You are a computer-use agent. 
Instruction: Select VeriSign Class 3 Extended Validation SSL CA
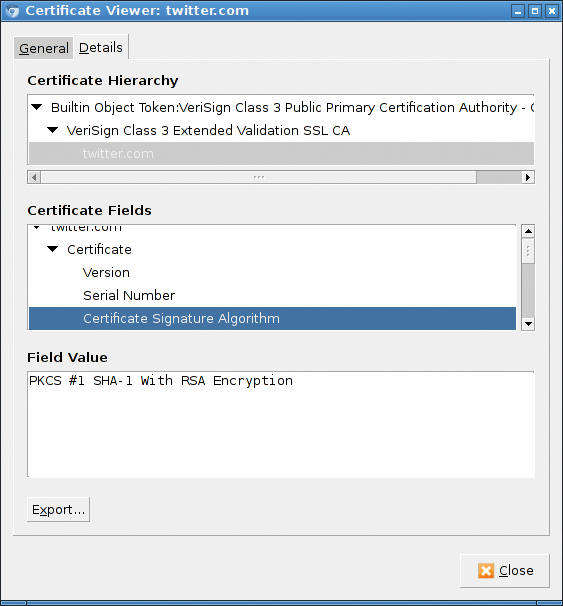281,131
